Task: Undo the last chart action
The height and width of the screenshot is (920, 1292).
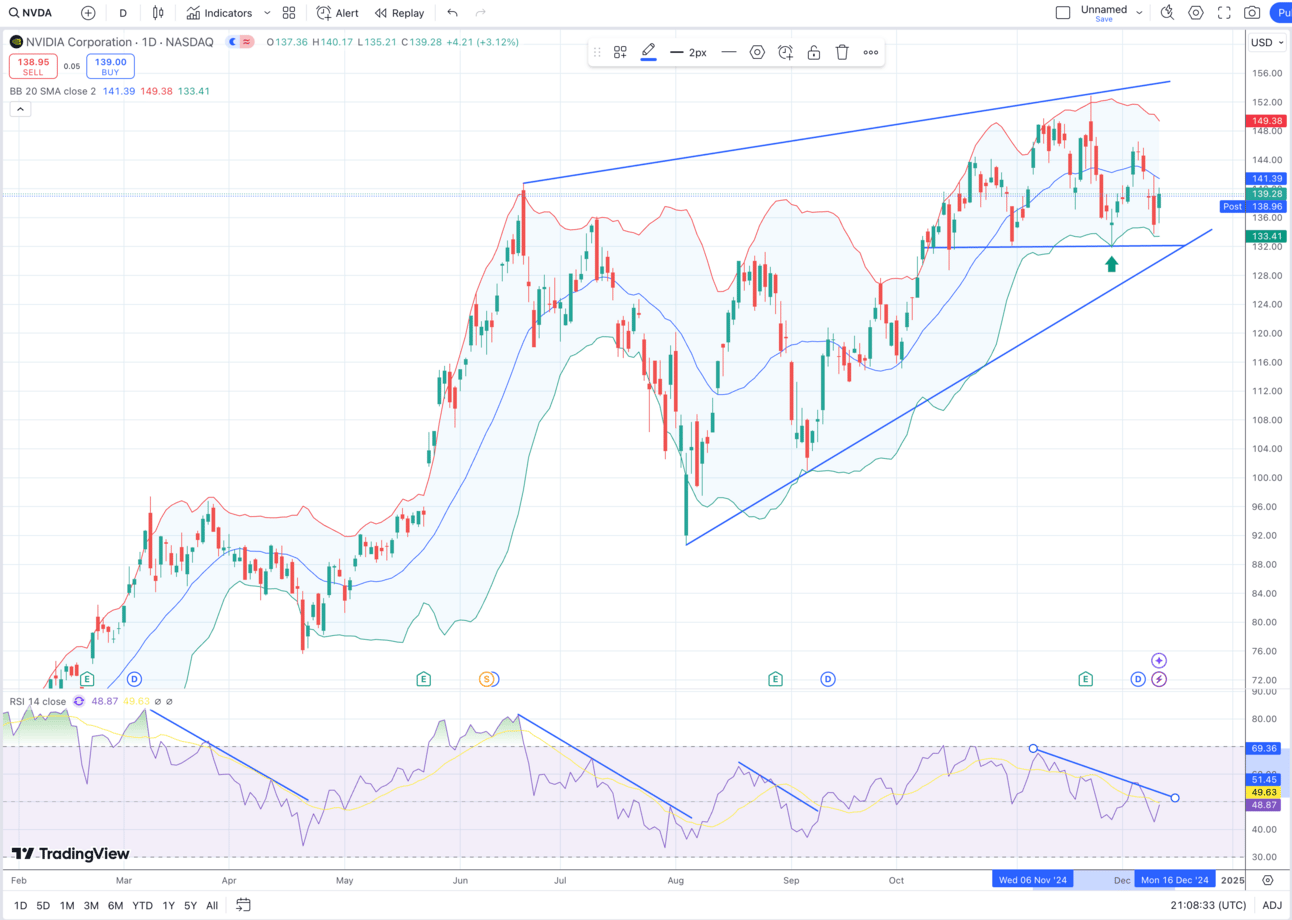Action: coord(453,13)
